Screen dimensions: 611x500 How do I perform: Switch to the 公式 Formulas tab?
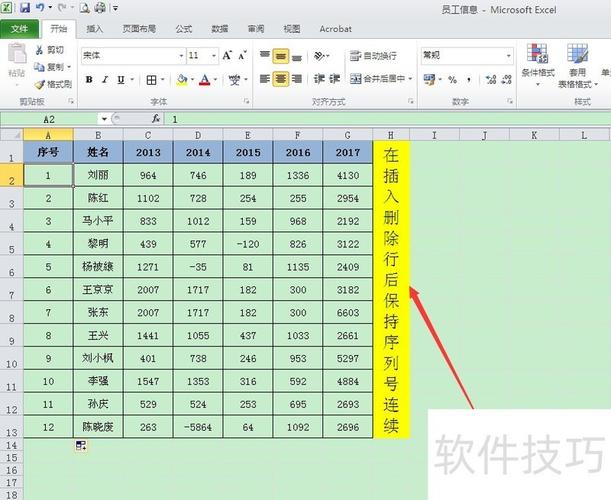(184, 29)
